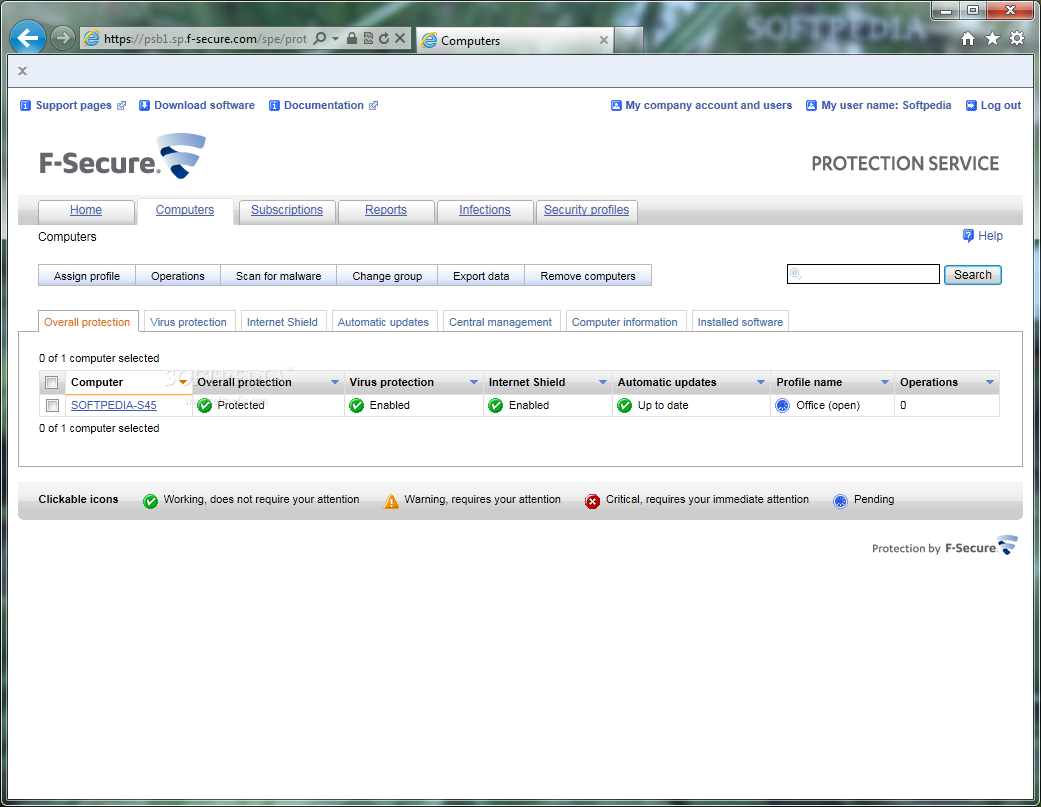Open the Reports tab
The width and height of the screenshot is (1041, 807).
(x=386, y=210)
